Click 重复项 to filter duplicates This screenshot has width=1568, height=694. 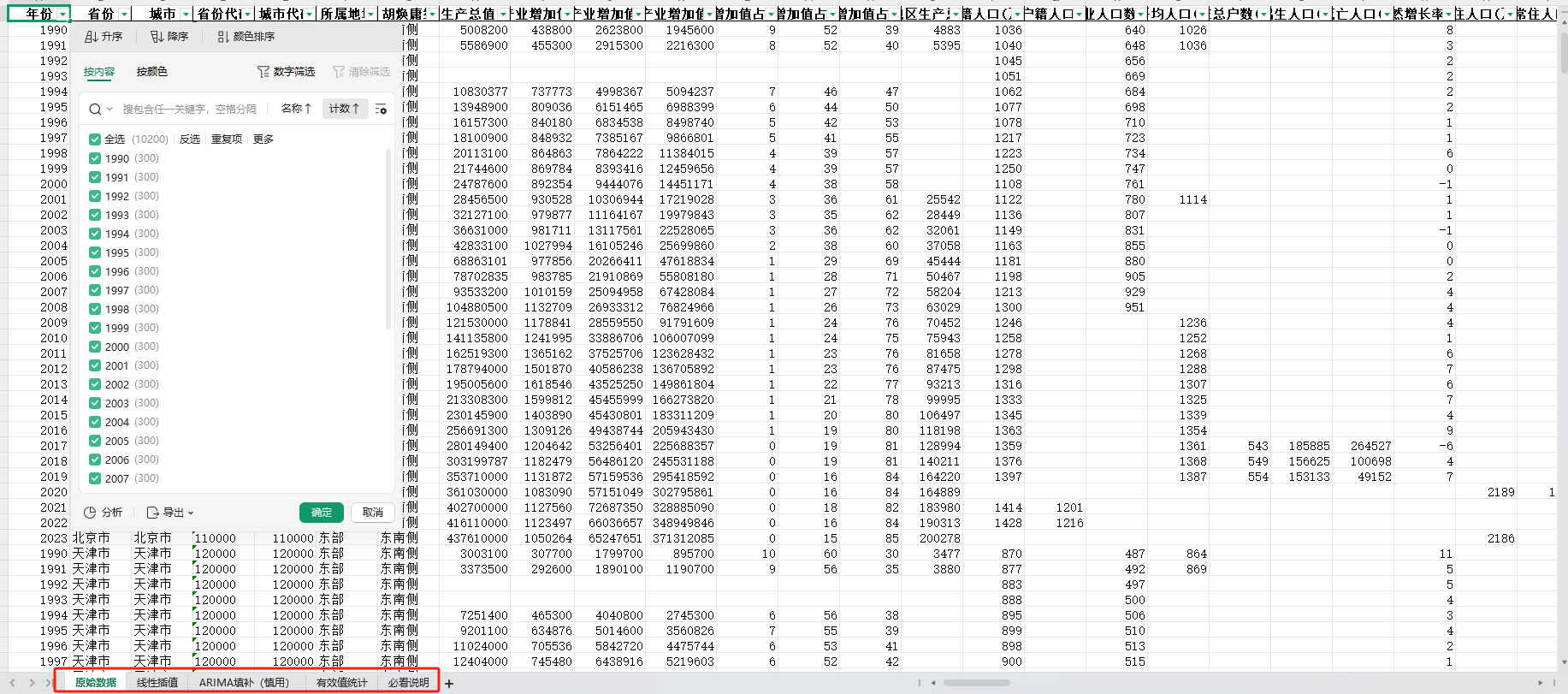coord(227,139)
